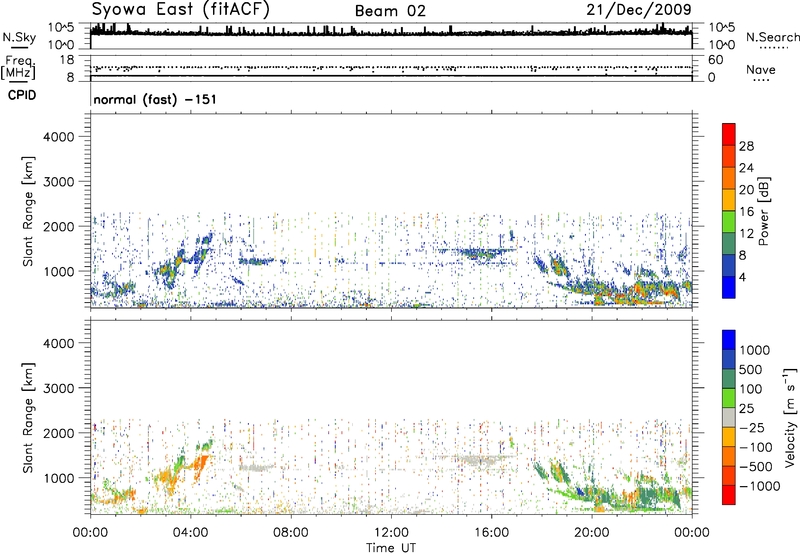Click the velocity panel 'Slant Range [km]' label

click(28, 418)
